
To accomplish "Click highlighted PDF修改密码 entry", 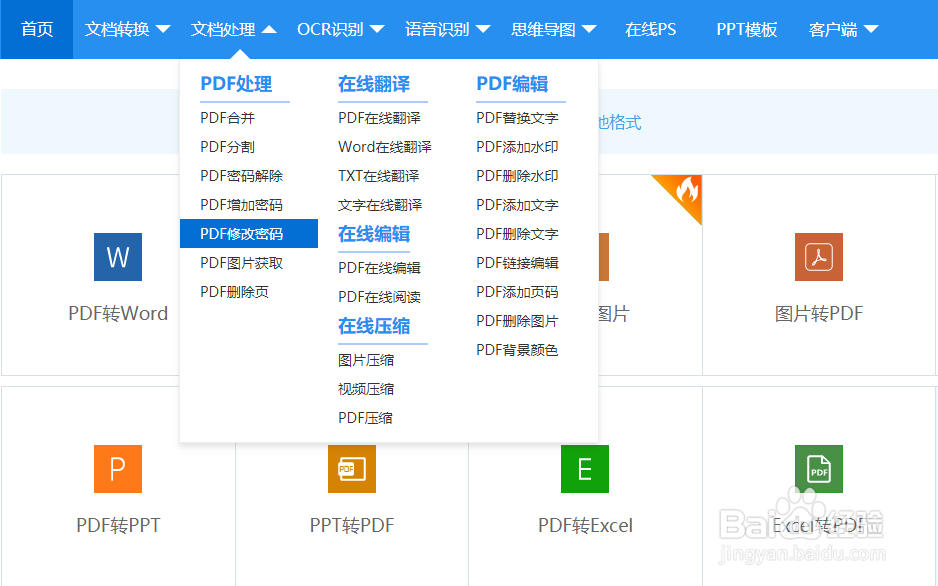I will pos(249,233).
